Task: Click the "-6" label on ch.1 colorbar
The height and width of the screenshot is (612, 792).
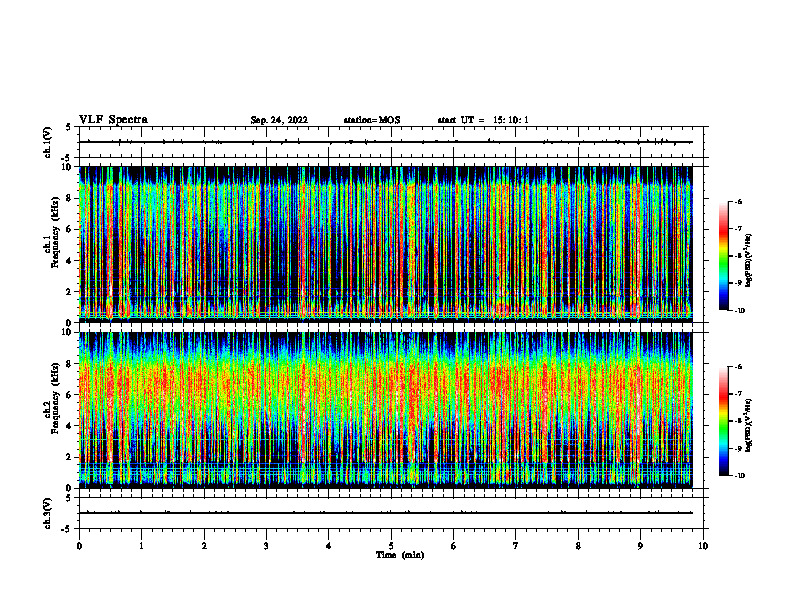Action: click(738, 201)
